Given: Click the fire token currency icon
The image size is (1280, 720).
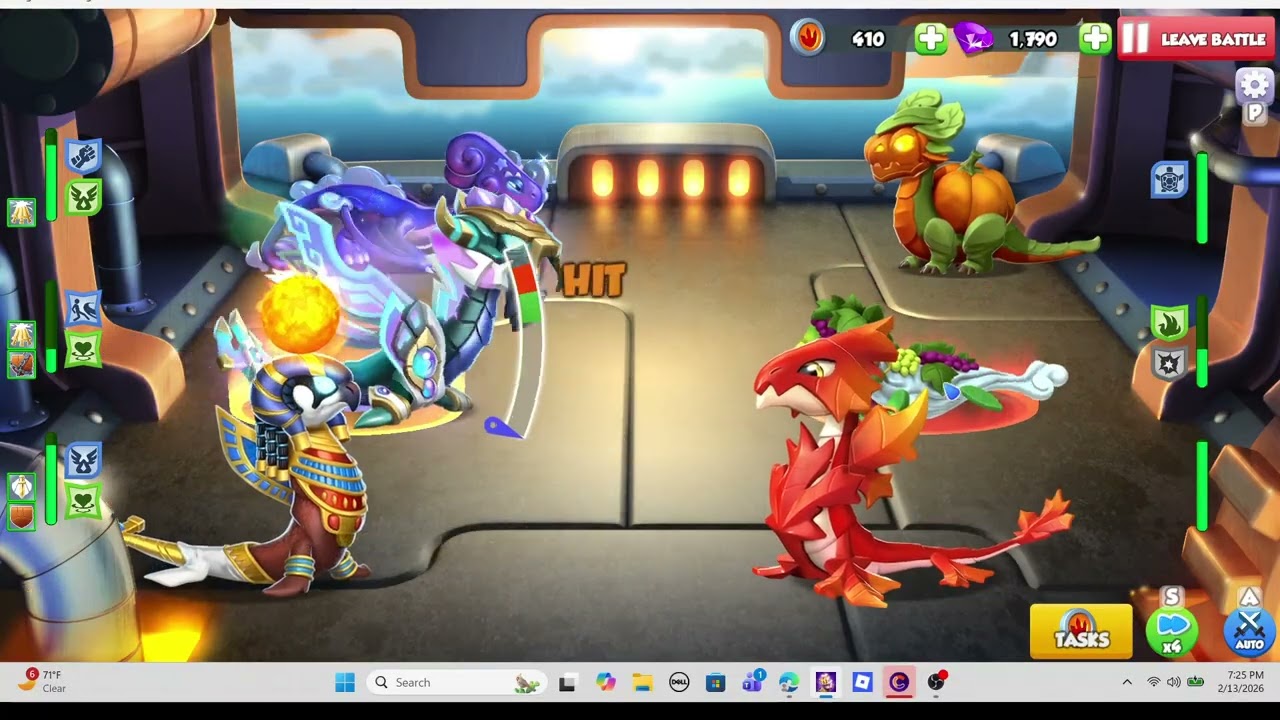Looking at the screenshot, I should tap(808, 38).
